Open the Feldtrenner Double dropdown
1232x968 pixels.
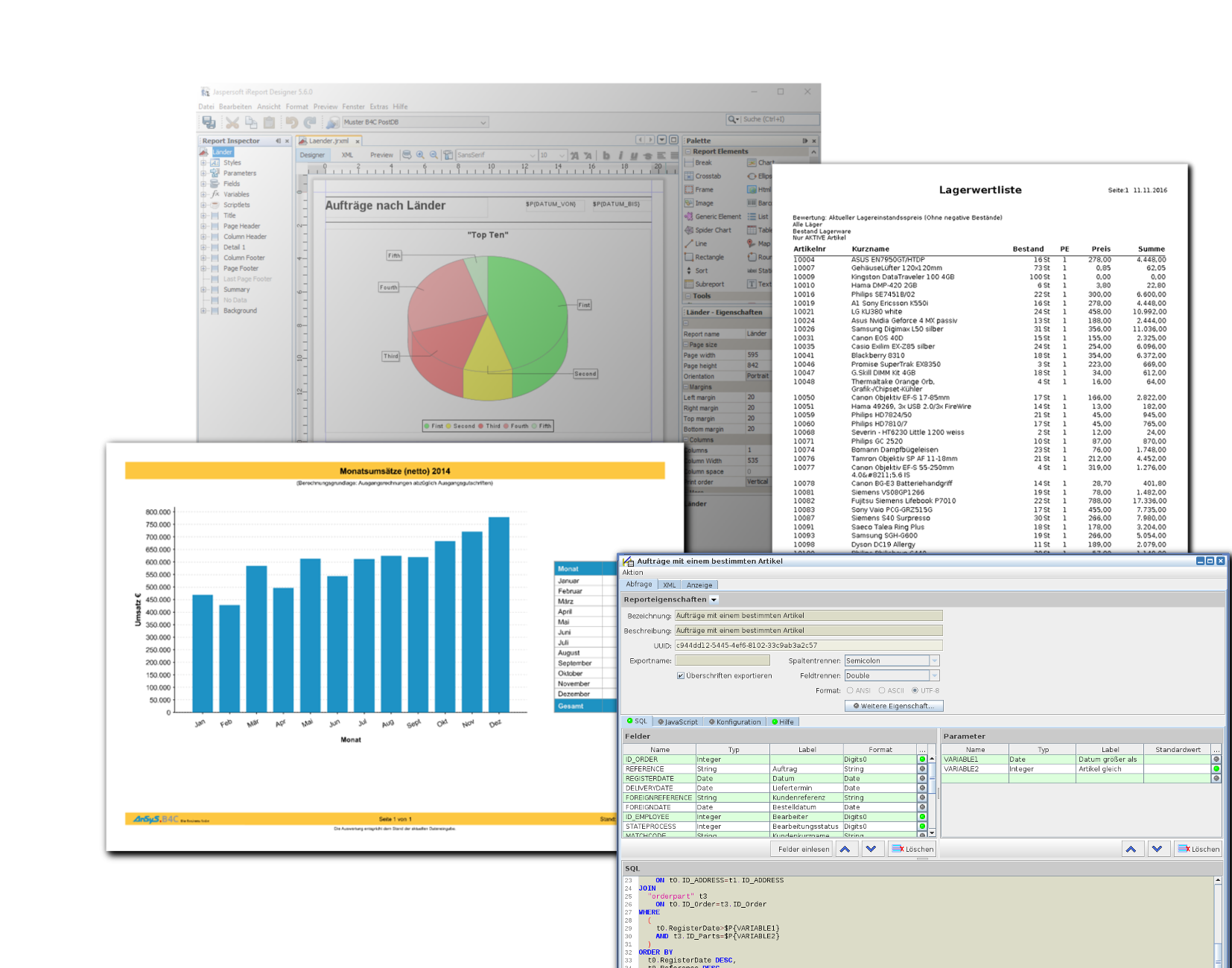pyautogui.click(x=934, y=676)
